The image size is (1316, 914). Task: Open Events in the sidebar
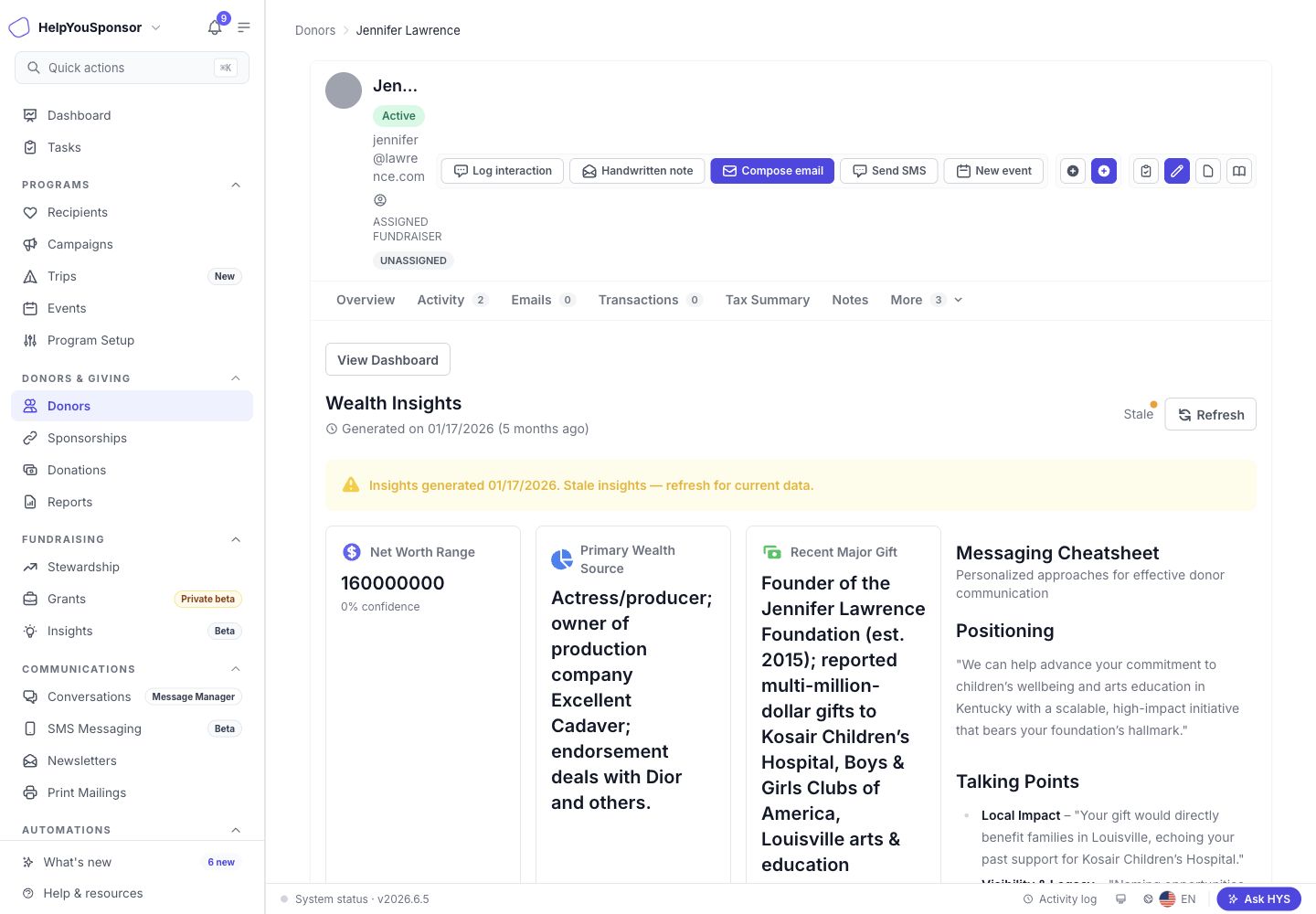click(x=132, y=308)
